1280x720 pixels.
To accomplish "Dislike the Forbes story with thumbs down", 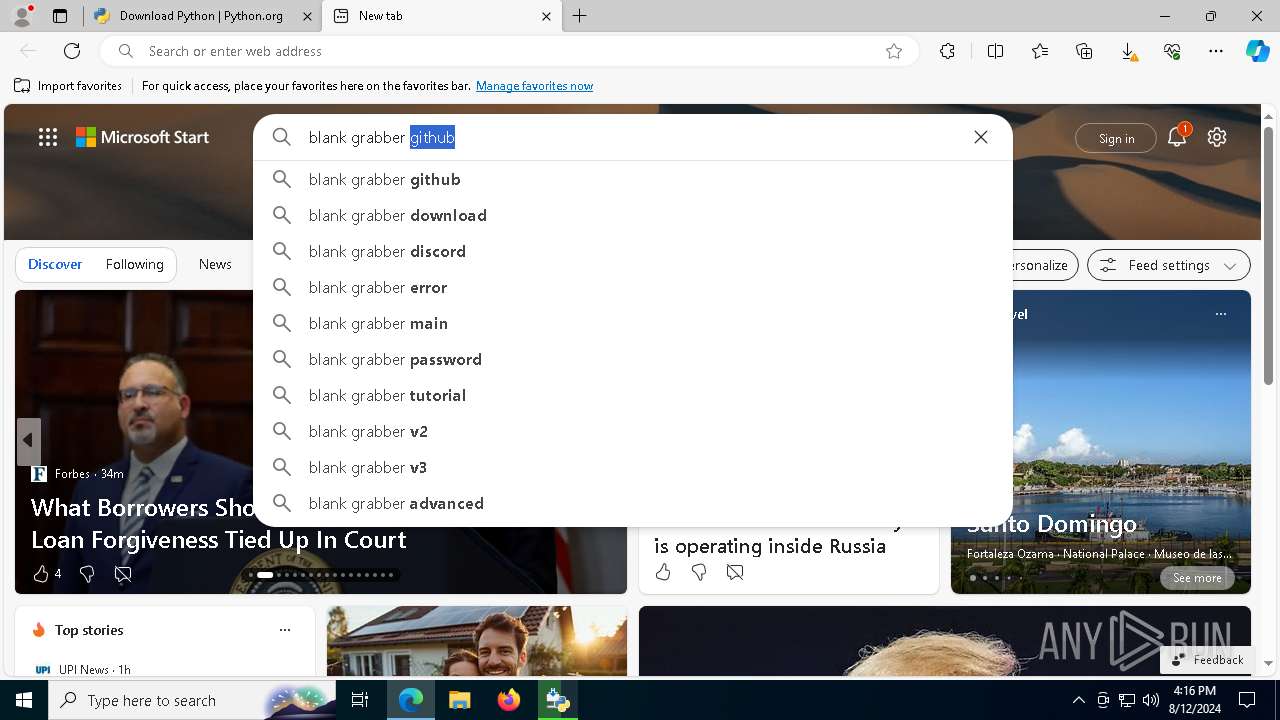I will click(x=87, y=574).
